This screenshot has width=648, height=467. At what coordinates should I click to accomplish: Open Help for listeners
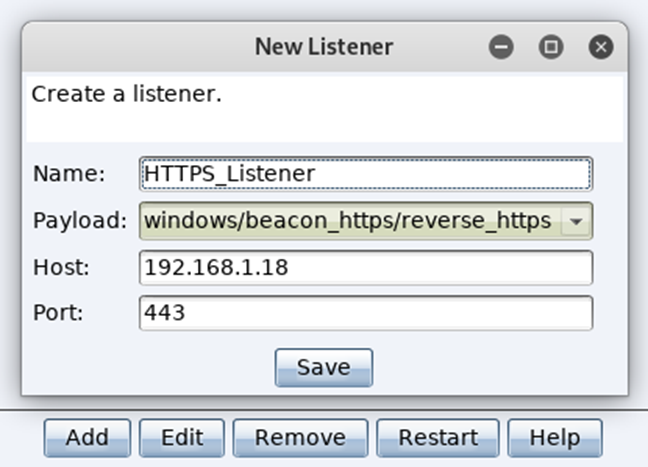click(x=555, y=438)
